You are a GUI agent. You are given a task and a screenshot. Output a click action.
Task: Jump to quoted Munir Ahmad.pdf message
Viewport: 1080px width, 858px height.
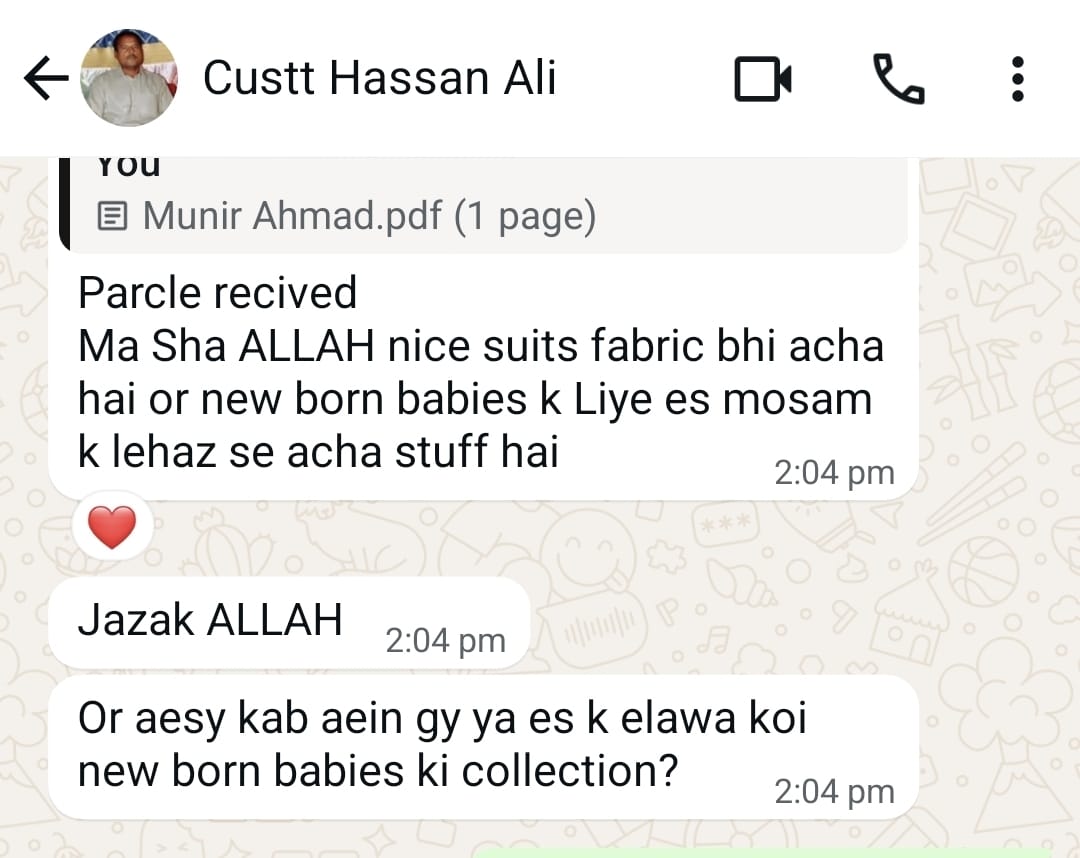tap(369, 216)
